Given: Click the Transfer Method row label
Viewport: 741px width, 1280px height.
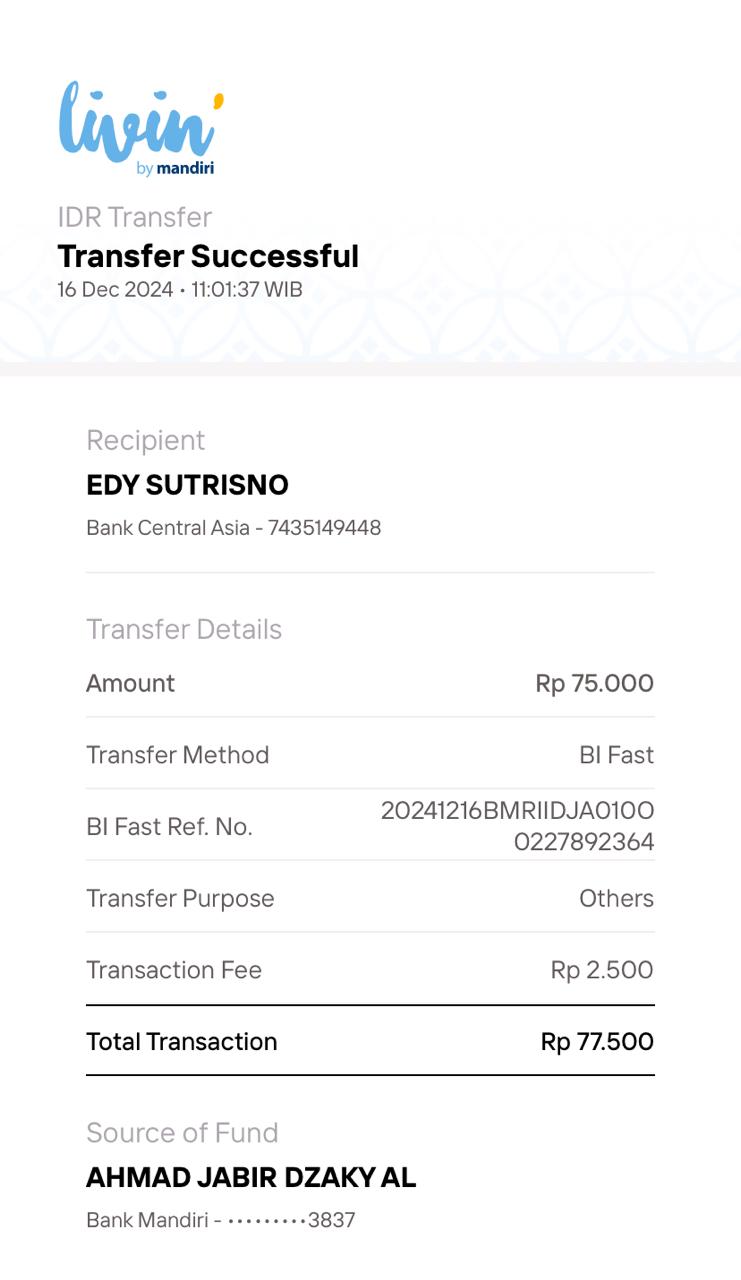Looking at the screenshot, I should [x=177, y=755].
